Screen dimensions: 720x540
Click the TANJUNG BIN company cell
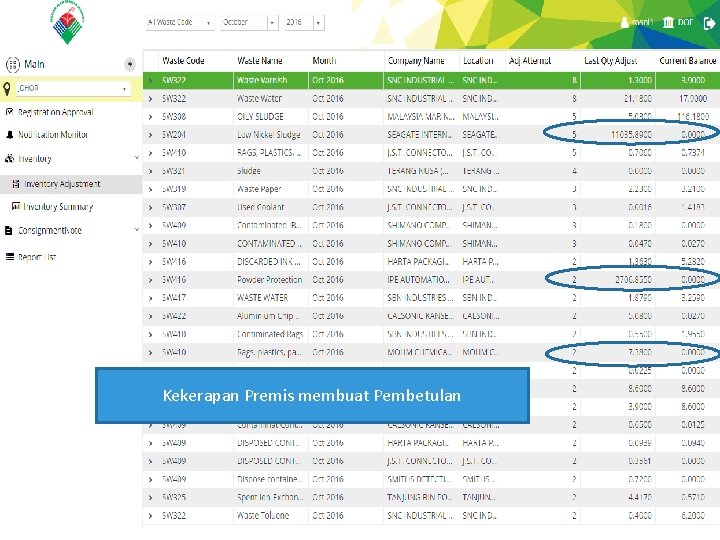pos(420,498)
